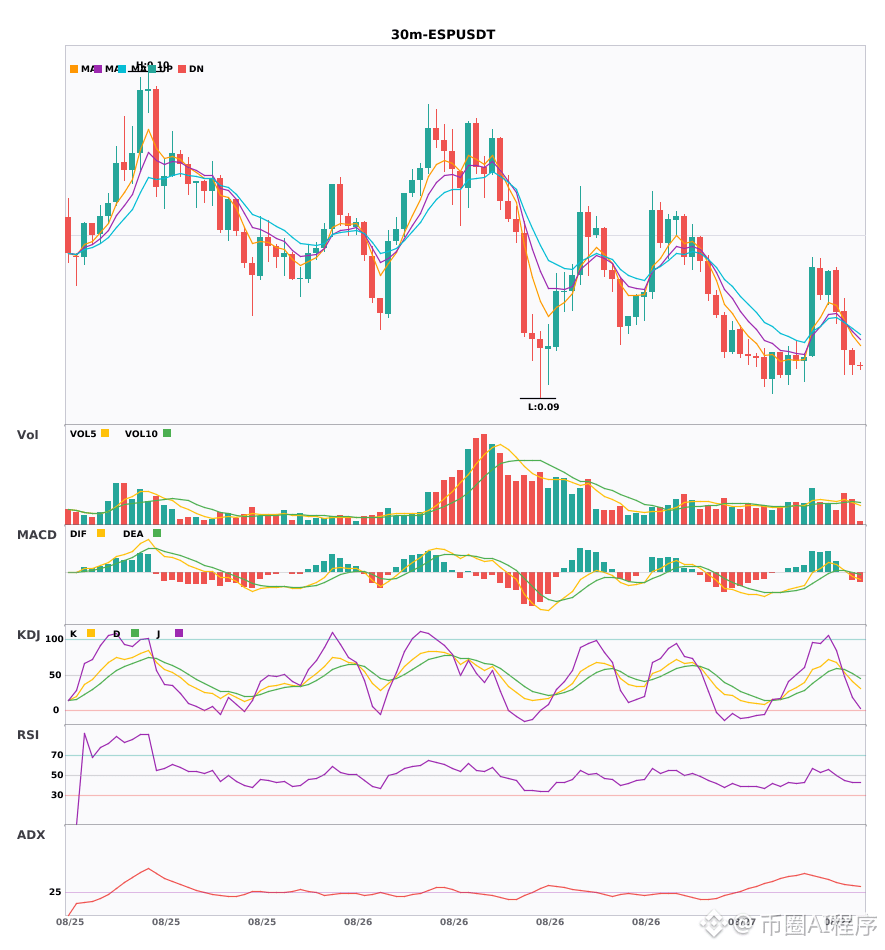The height and width of the screenshot is (950, 885).
Task: Click the cyan MA legend swatch
Action: 122,69
